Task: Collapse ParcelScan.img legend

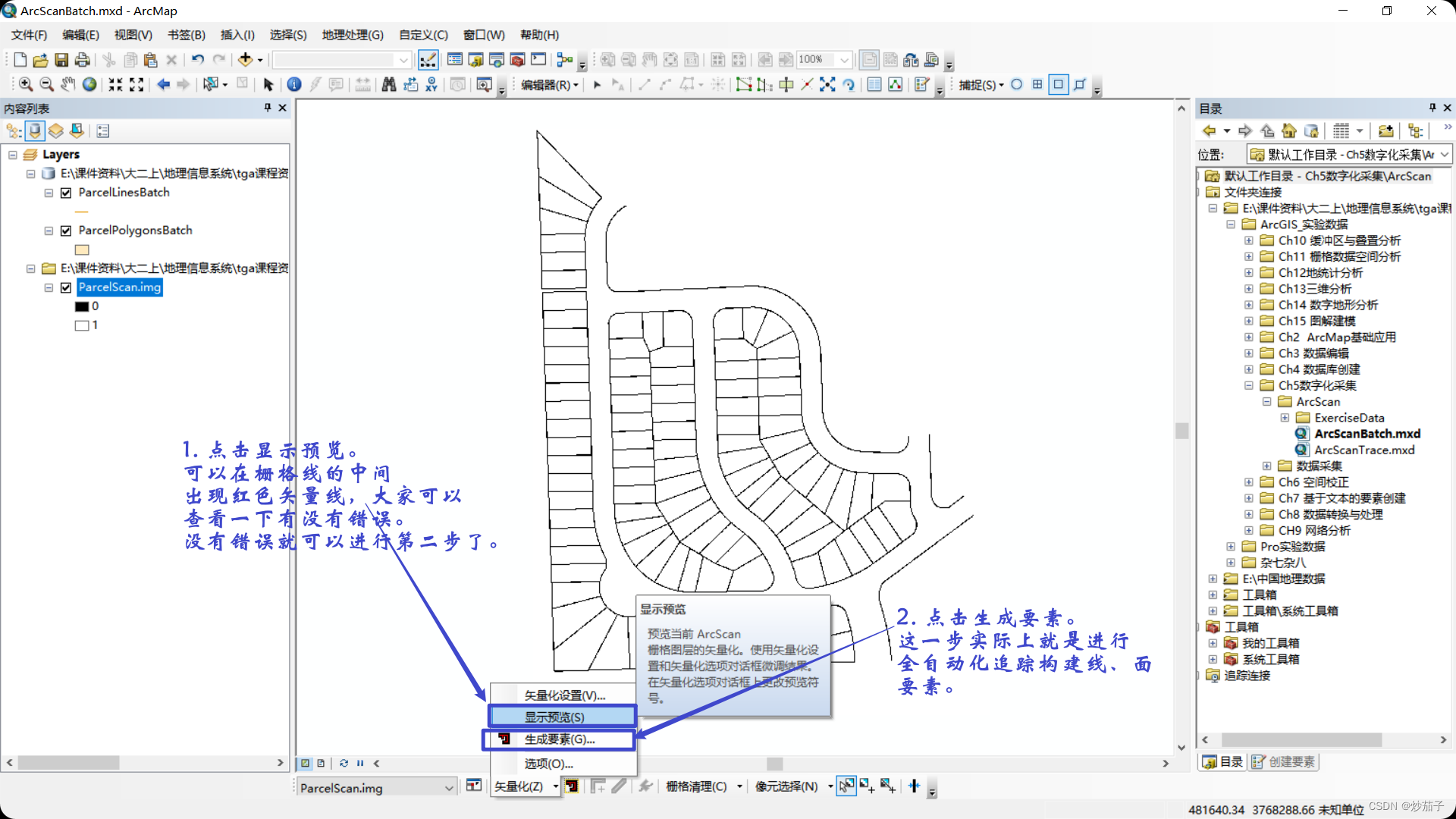Action: pos(49,287)
